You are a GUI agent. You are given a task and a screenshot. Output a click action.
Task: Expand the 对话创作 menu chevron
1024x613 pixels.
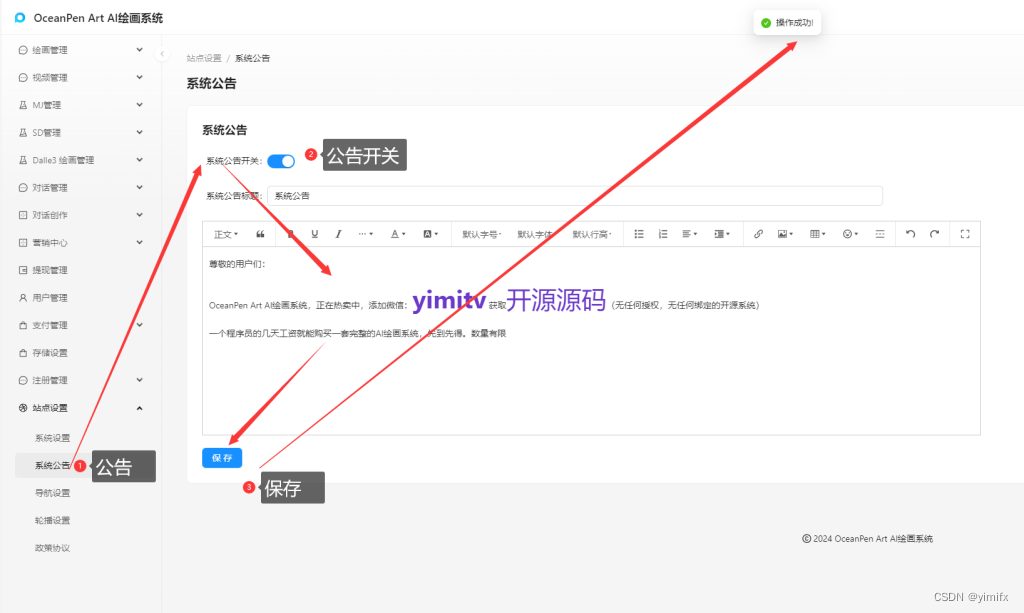click(x=139, y=215)
